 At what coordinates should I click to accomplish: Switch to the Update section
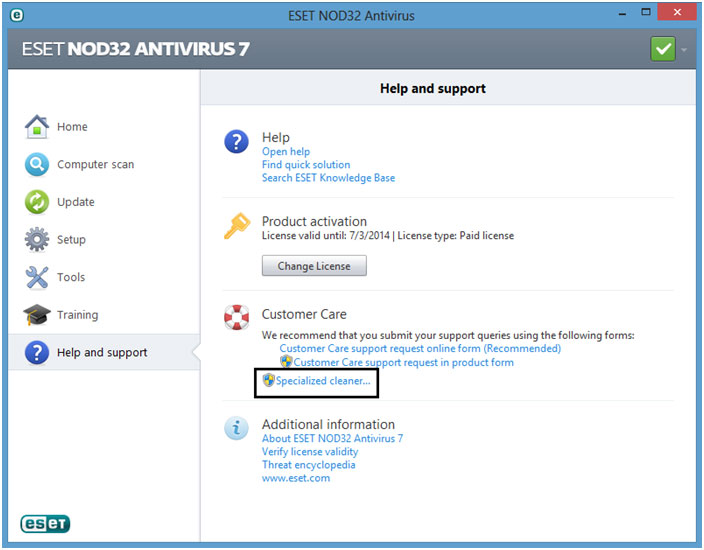(75, 202)
